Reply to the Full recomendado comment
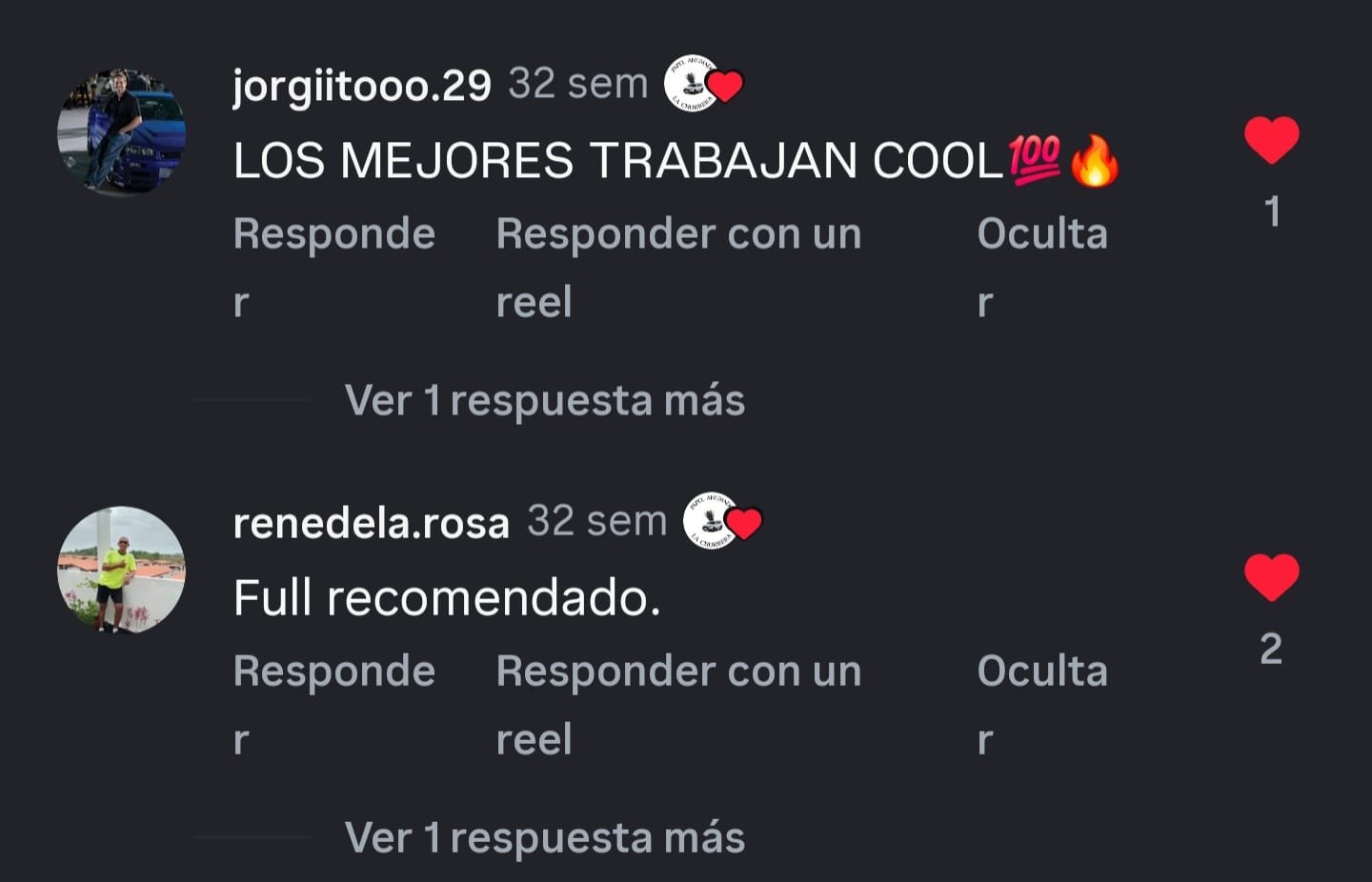Viewport: 1372px width, 882px height. pos(334,704)
